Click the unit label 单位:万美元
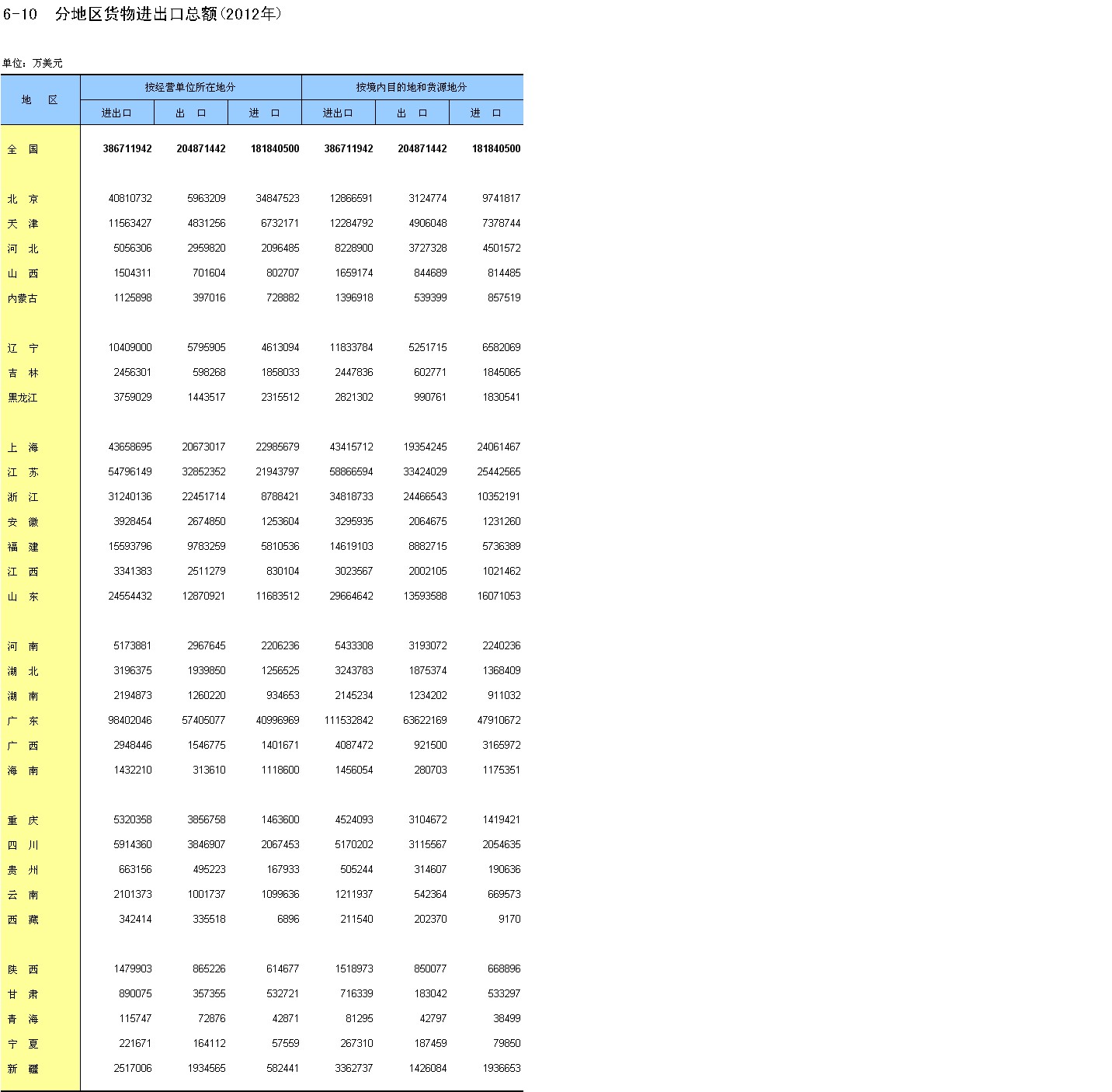 (33, 63)
